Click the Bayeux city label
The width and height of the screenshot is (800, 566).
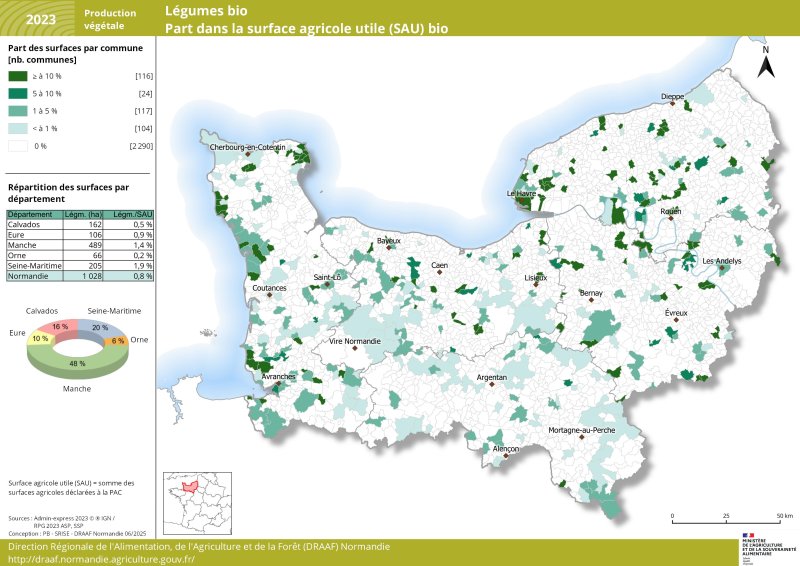[389, 241]
